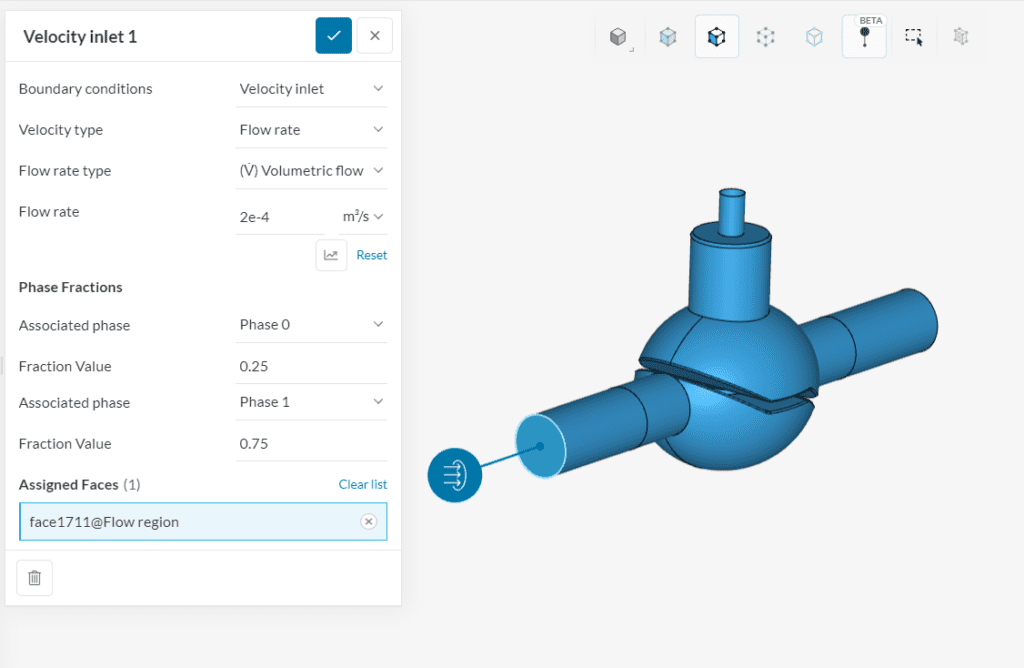Confirm settings with the blue checkmark
This screenshot has width=1024, height=668.
pyautogui.click(x=333, y=35)
